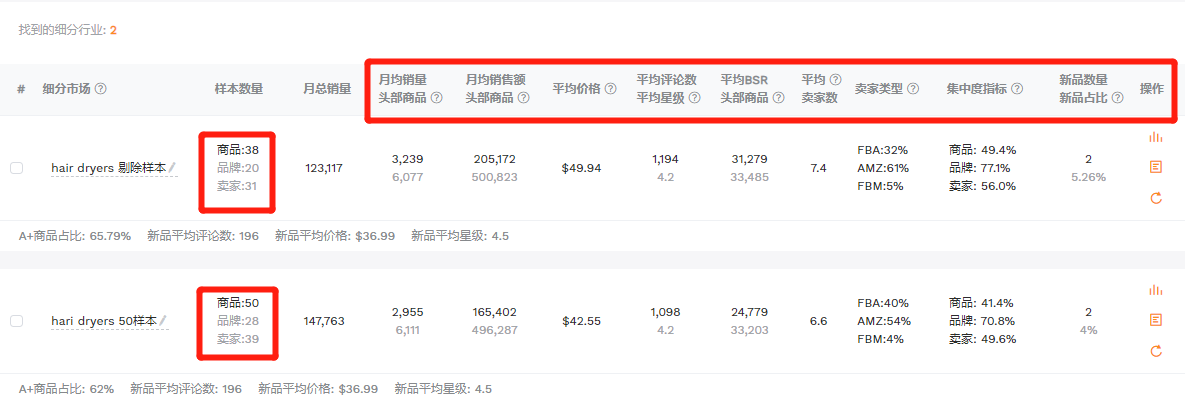The width and height of the screenshot is (1185, 402).
Task: Click help icon next to 集中度指标 header
Action: pyautogui.click(x=1017, y=89)
